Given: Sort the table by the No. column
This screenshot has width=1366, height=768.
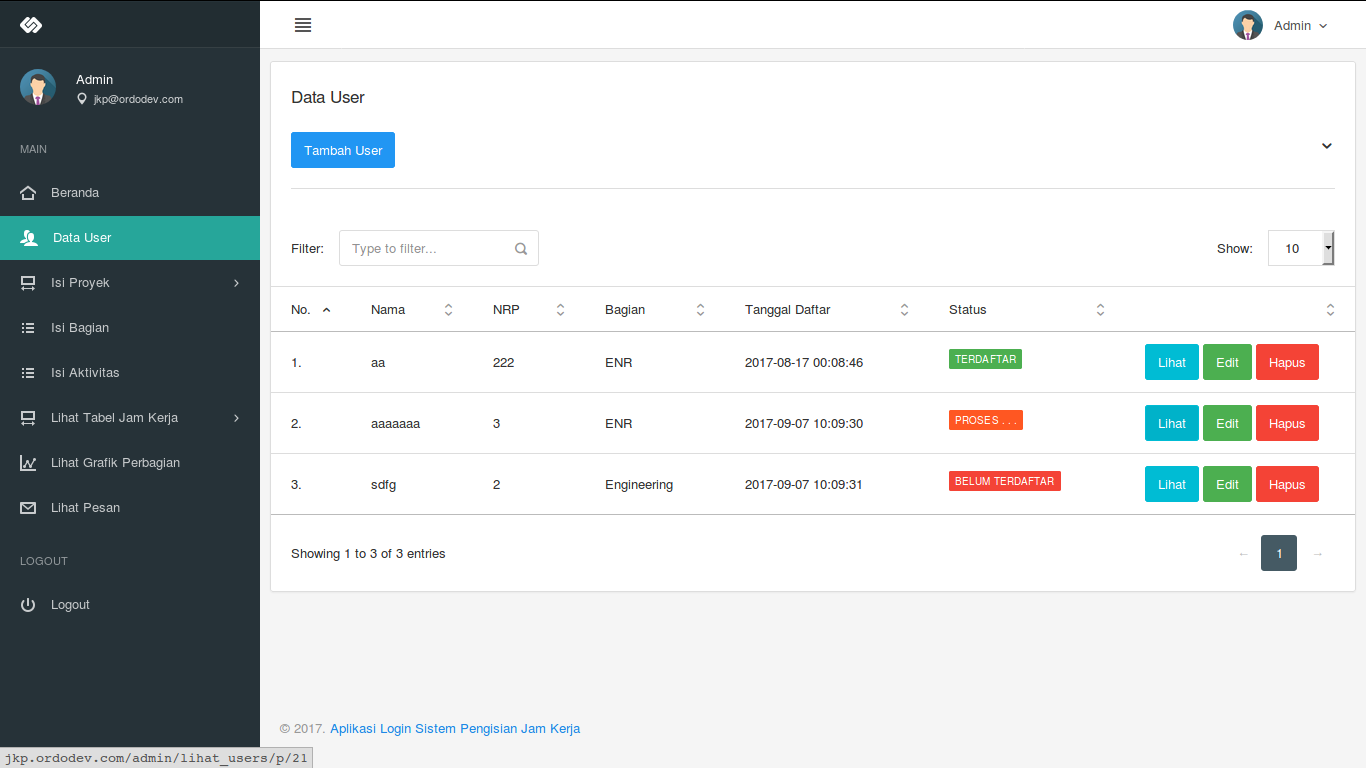Looking at the screenshot, I should [311, 310].
